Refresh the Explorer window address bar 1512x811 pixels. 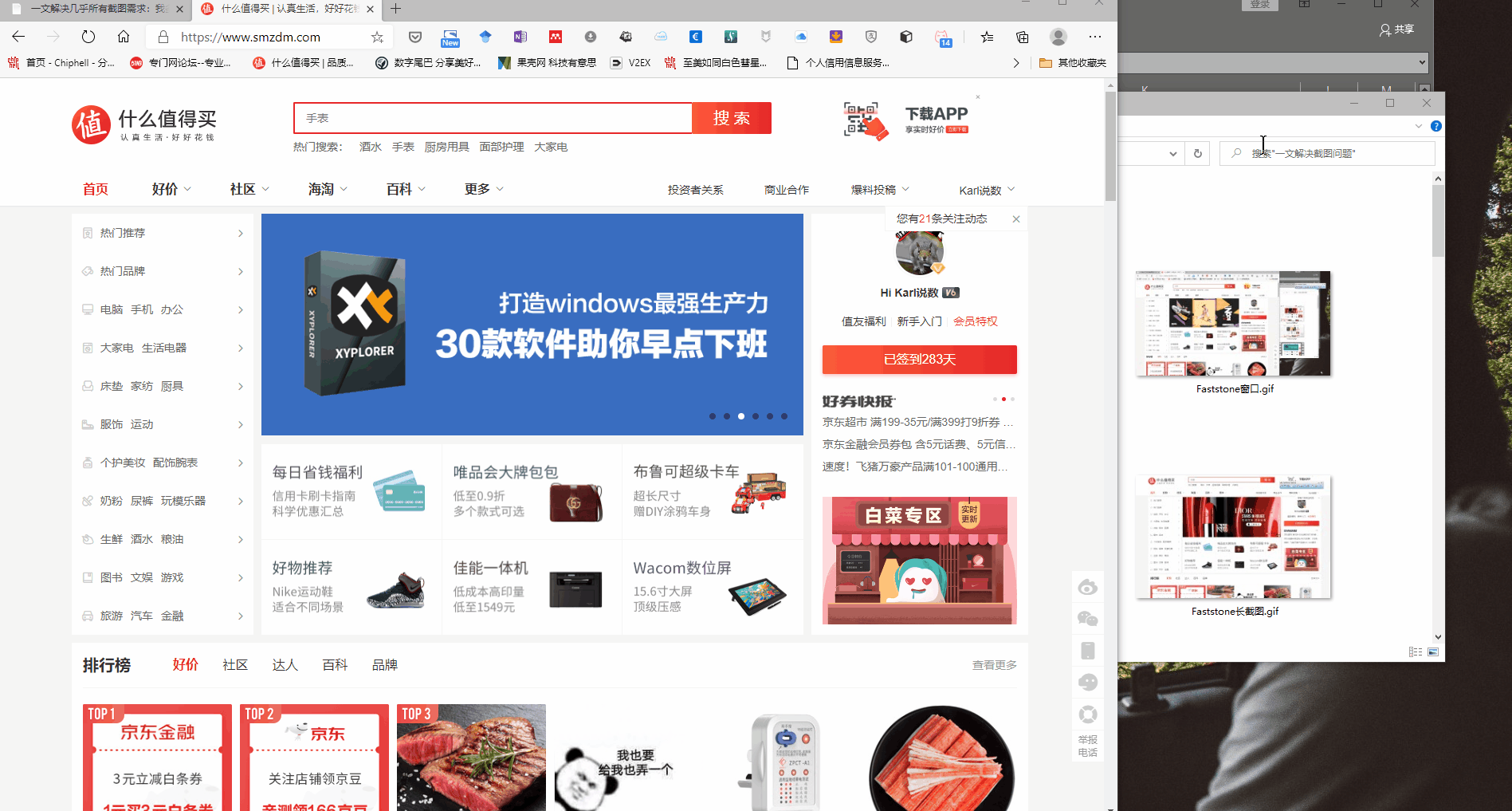(1198, 153)
